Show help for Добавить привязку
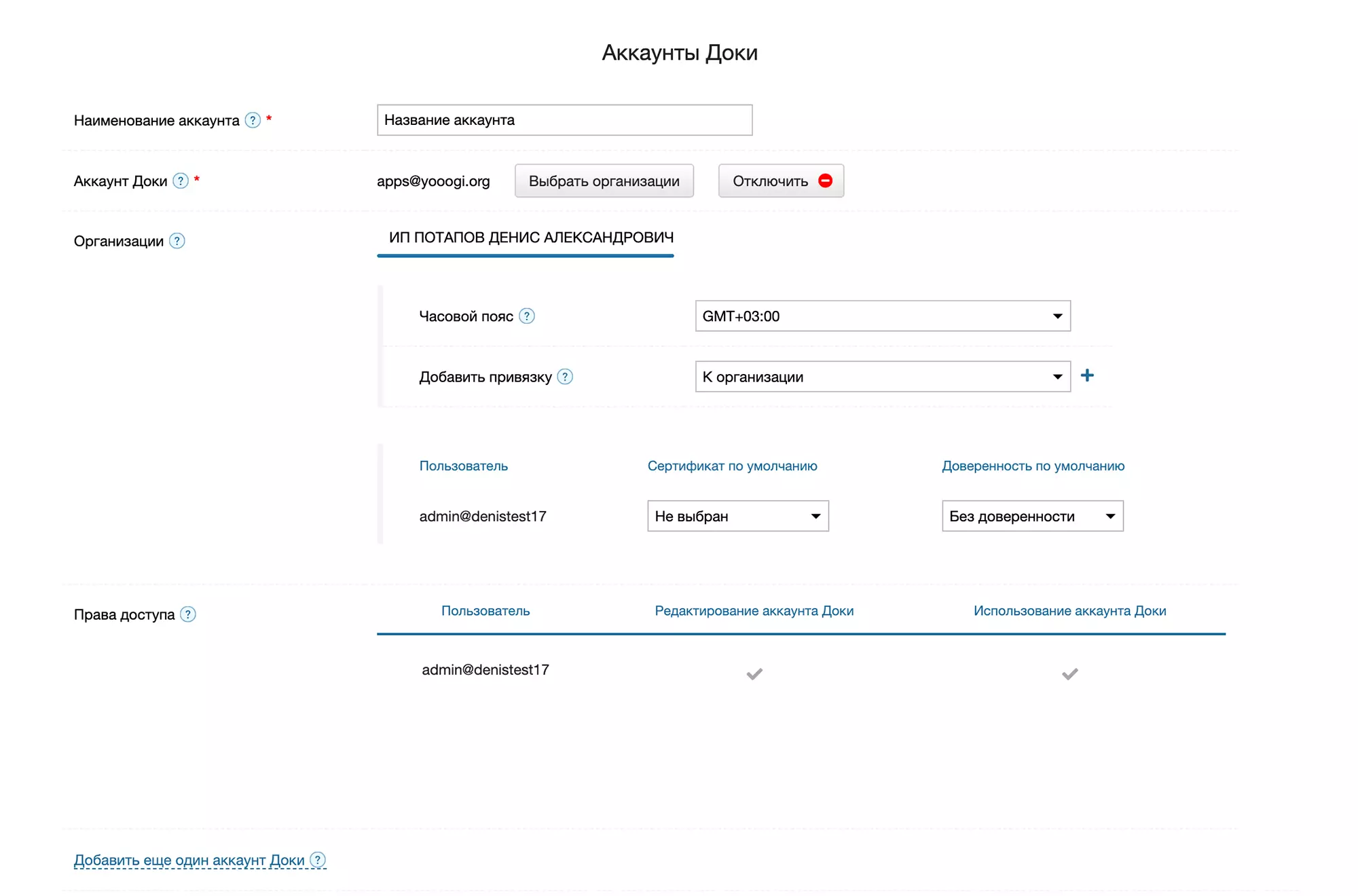The height and width of the screenshot is (896, 1358). (565, 377)
